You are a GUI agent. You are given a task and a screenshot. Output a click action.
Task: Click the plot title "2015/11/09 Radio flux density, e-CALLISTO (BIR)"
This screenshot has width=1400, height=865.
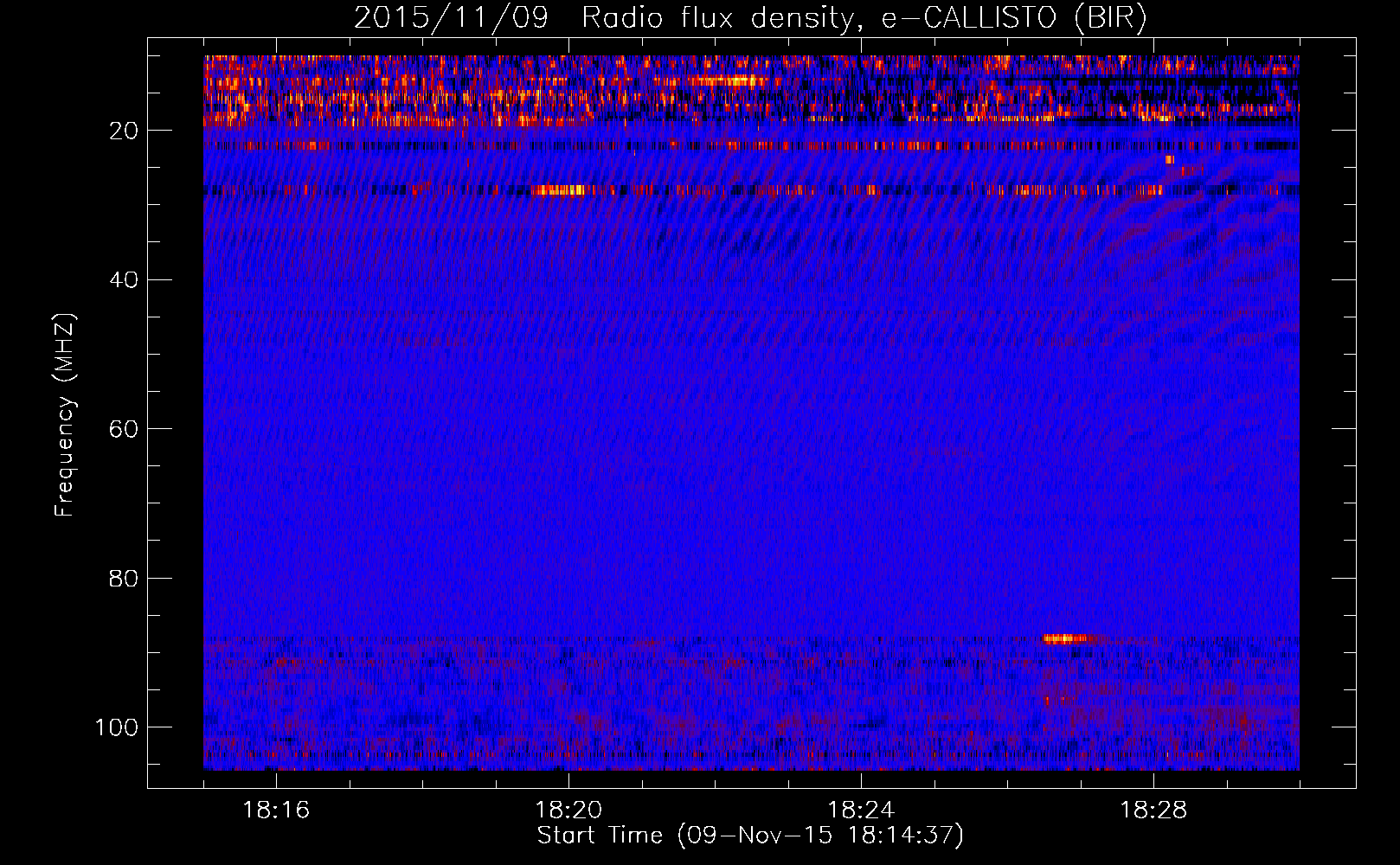[750, 18]
